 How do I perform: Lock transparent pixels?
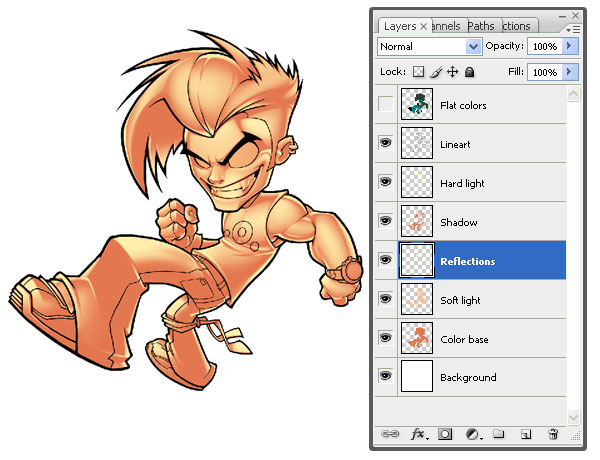[418, 72]
